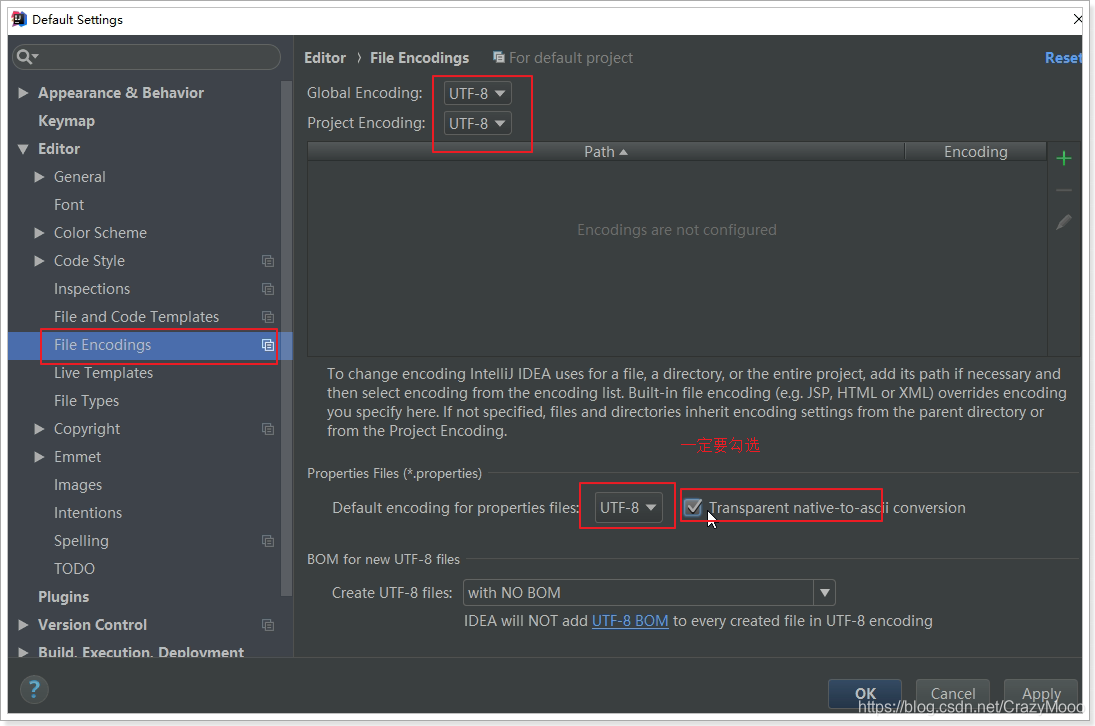The width and height of the screenshot is (1095, 726).
Task: Expand the Code Style node
Action: pyautogui.click(x=39, y=261)
